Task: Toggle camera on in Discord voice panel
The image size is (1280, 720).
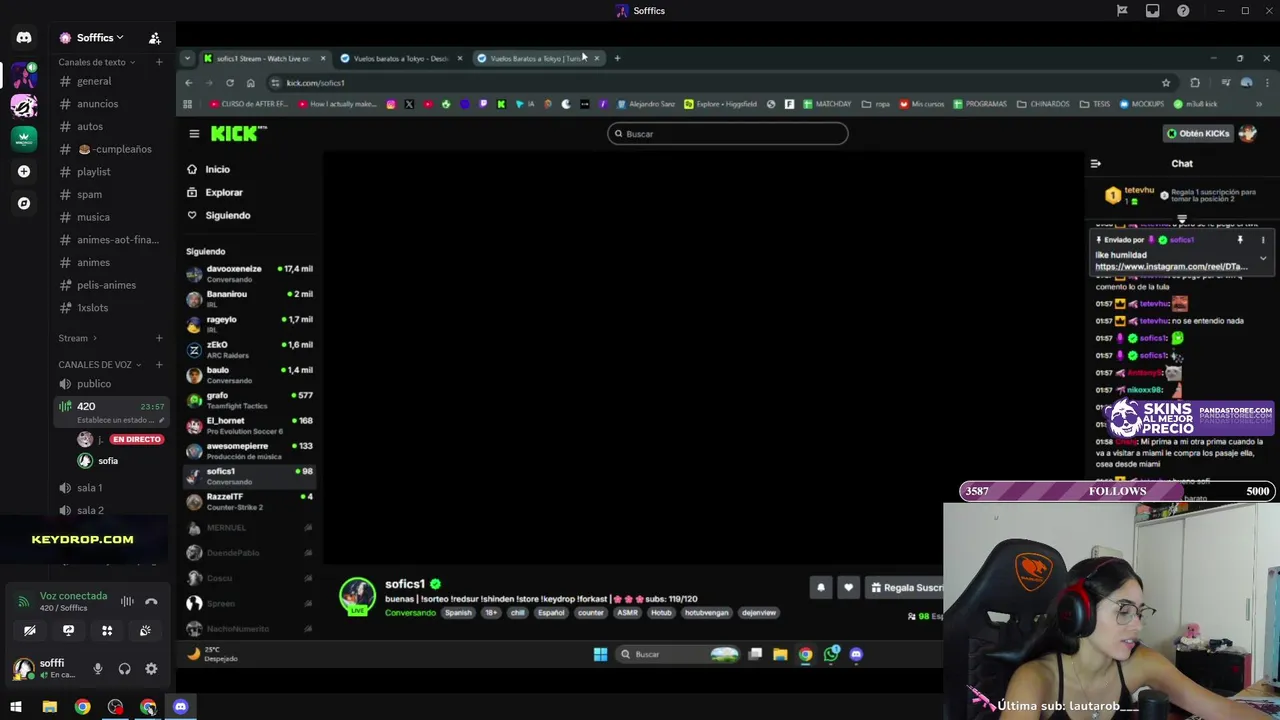Action: point(30,631)
